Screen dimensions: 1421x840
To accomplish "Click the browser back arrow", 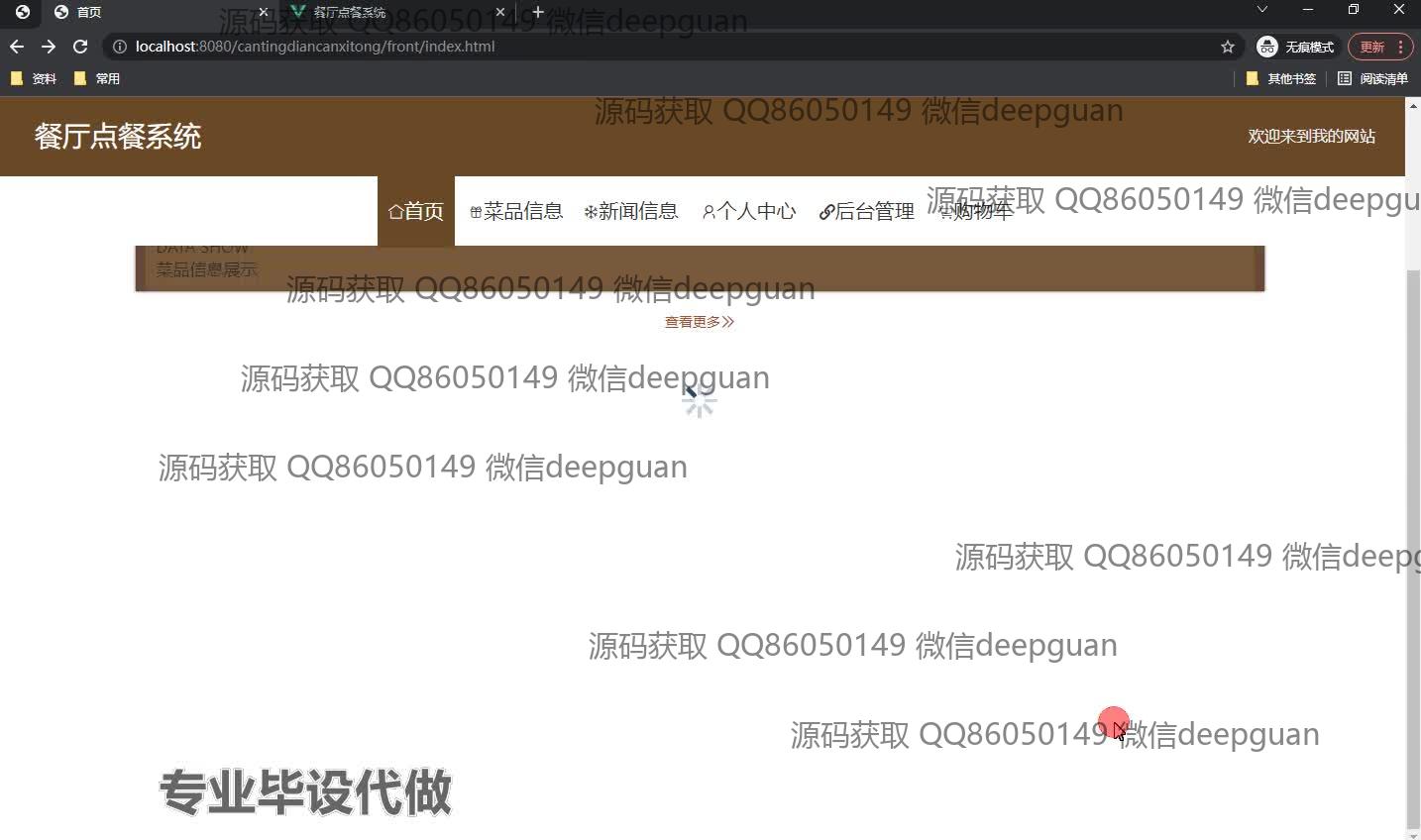I will [x=17, y=47].
